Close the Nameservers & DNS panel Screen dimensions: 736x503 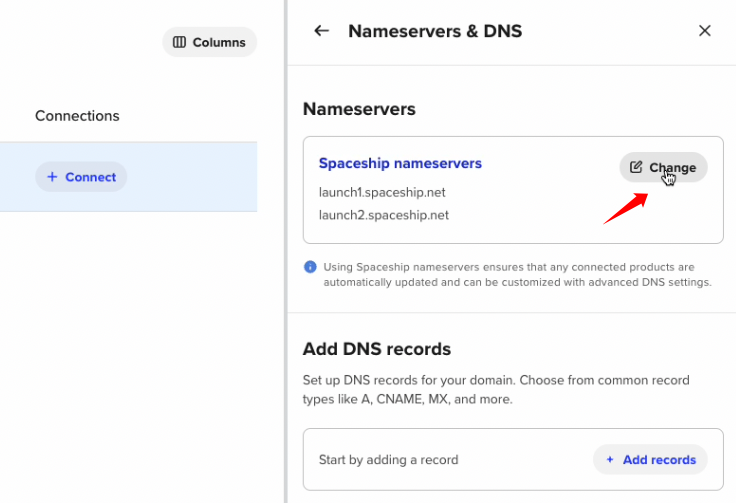pyautogui.click(x=705, y=31)
